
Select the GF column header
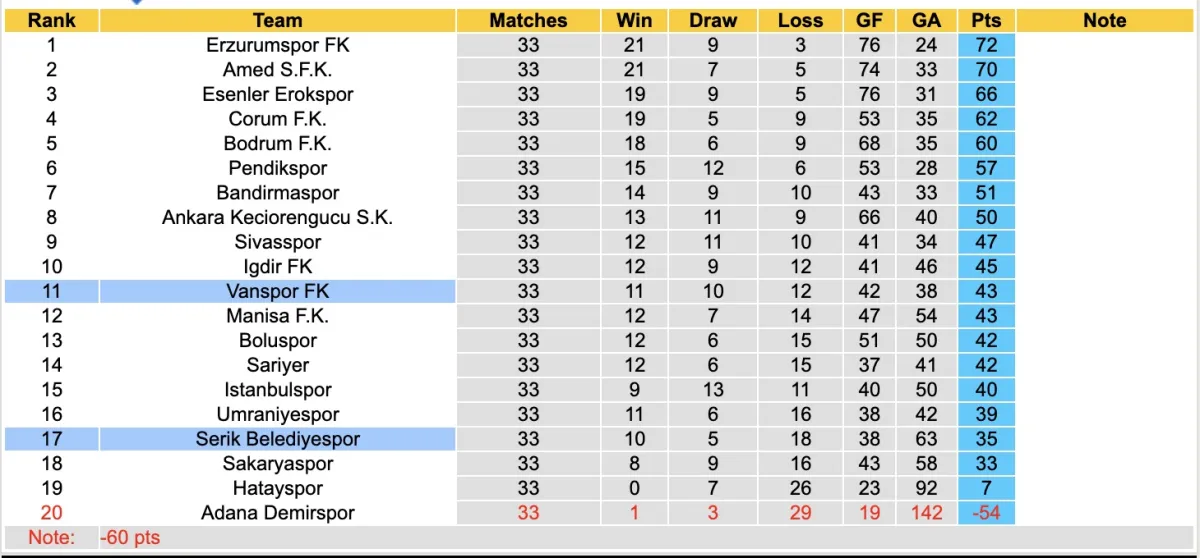click(869, 20)
